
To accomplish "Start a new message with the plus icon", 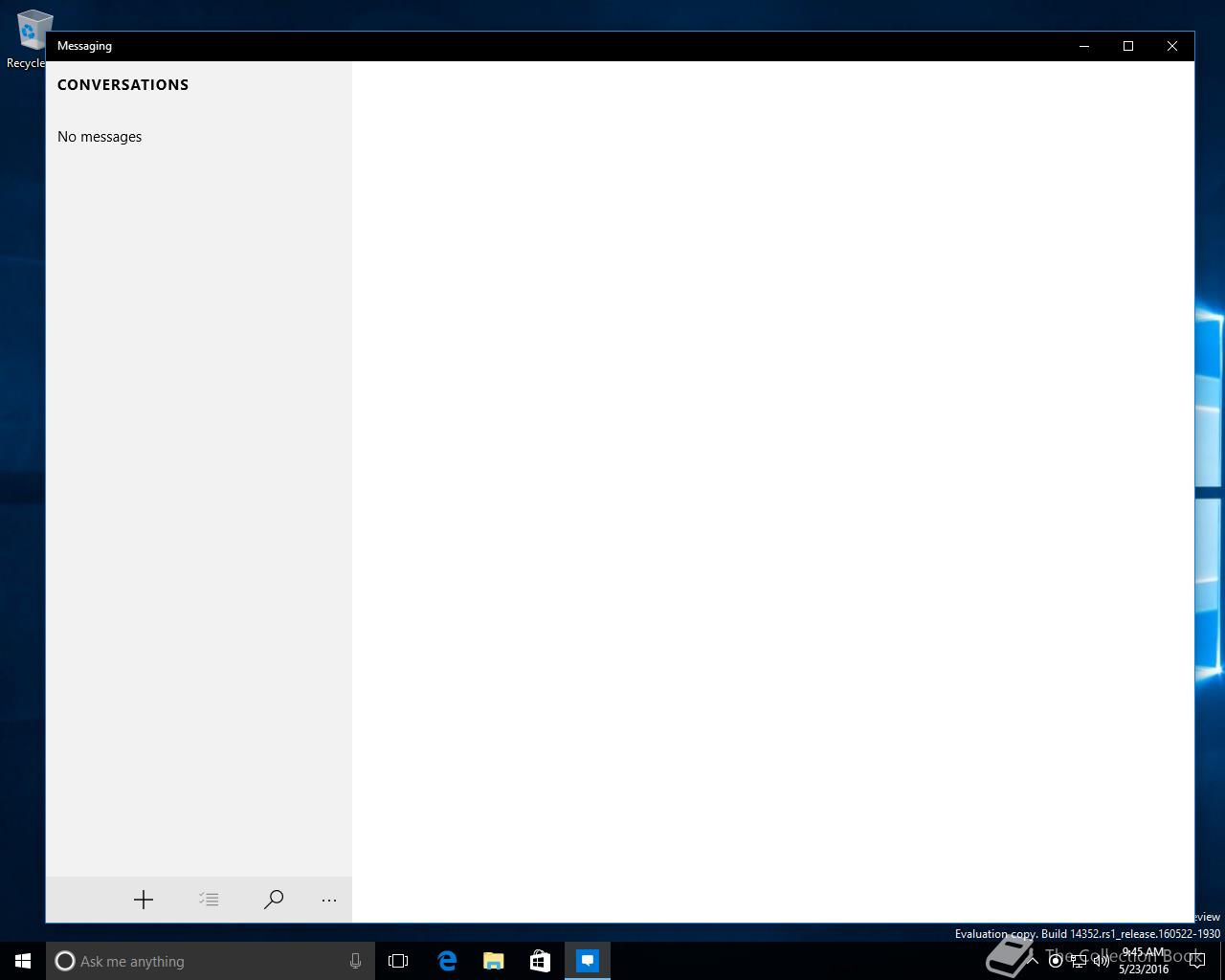I will click(x=144, y=900).
